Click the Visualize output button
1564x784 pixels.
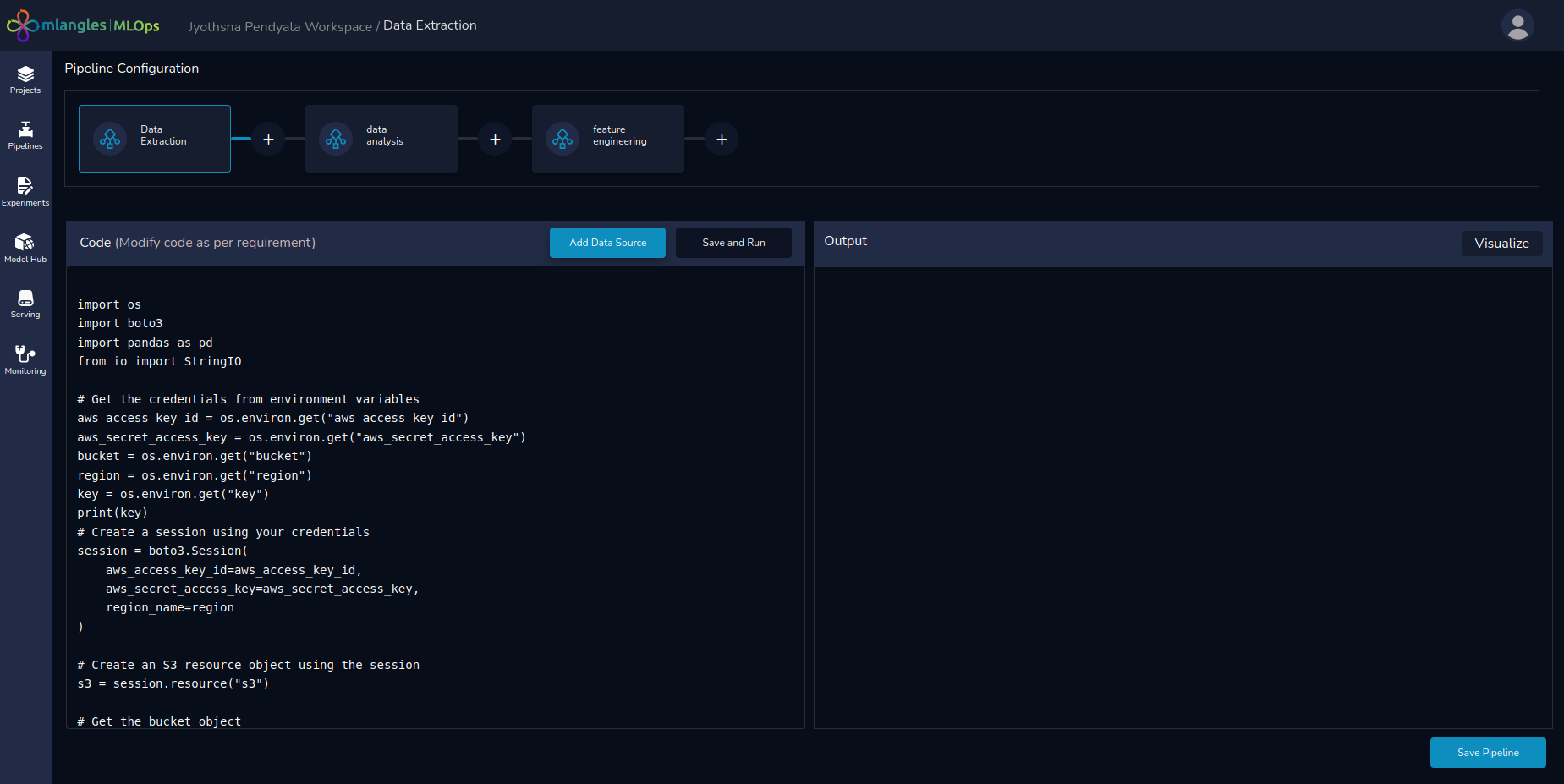click(1501, 244)
